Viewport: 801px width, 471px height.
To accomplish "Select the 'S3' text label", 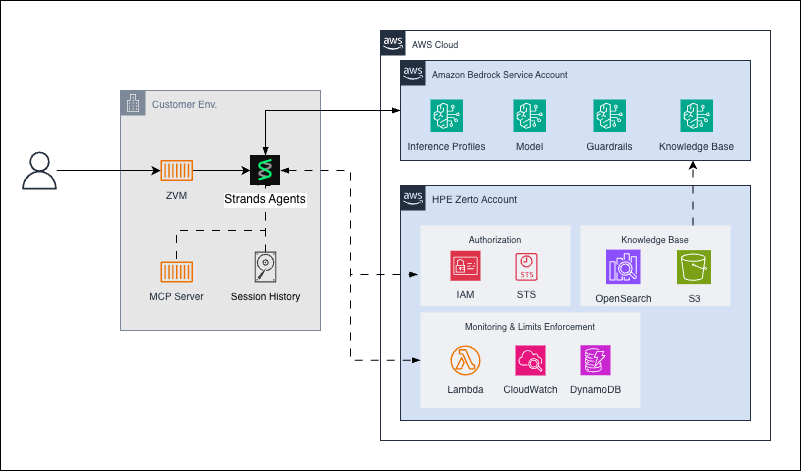I will click(694, 298).
